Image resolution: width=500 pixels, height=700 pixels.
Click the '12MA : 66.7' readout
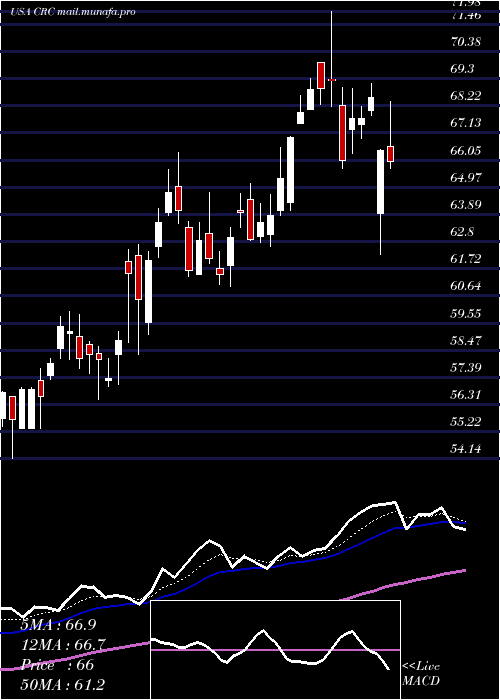[63, 645]
